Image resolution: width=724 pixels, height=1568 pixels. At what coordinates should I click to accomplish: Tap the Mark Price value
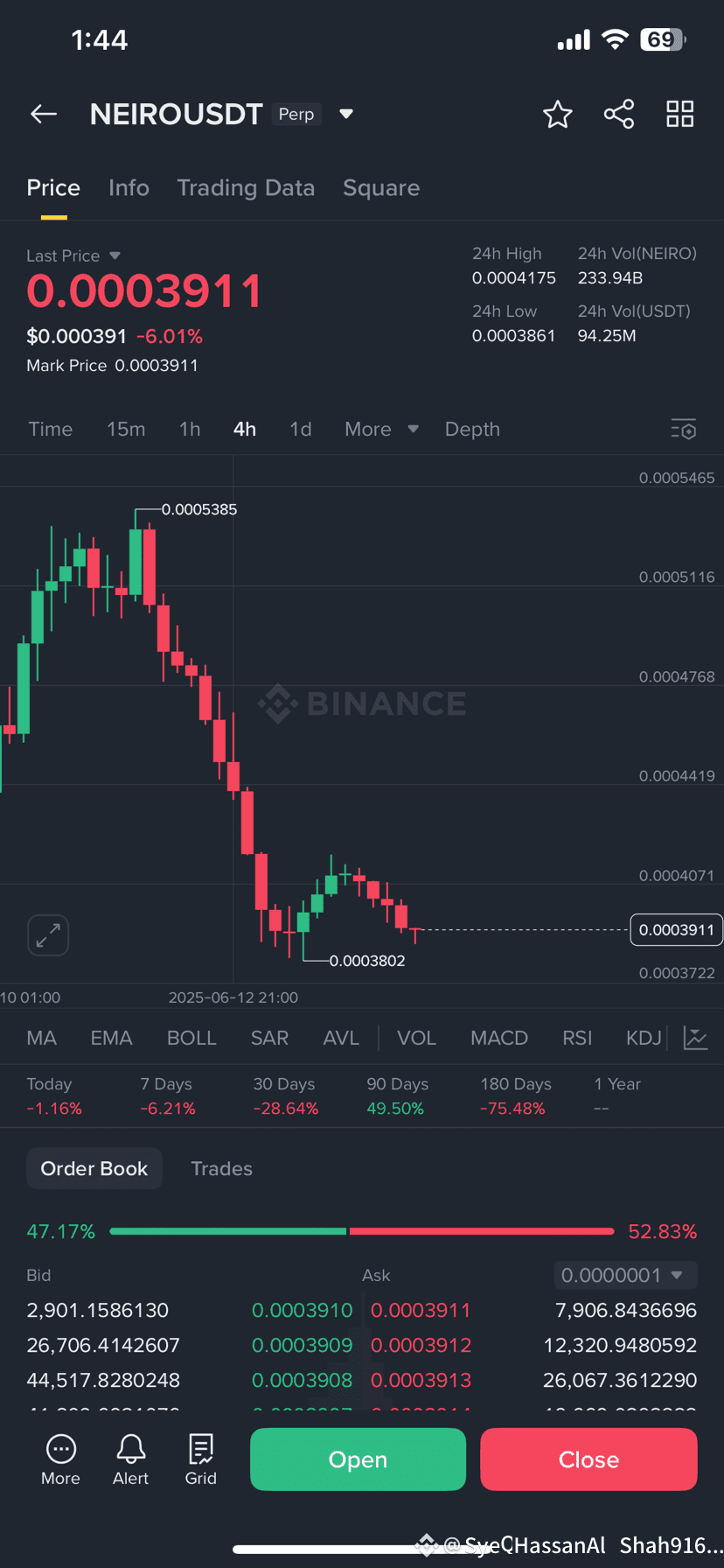click(x=157, y=366)
